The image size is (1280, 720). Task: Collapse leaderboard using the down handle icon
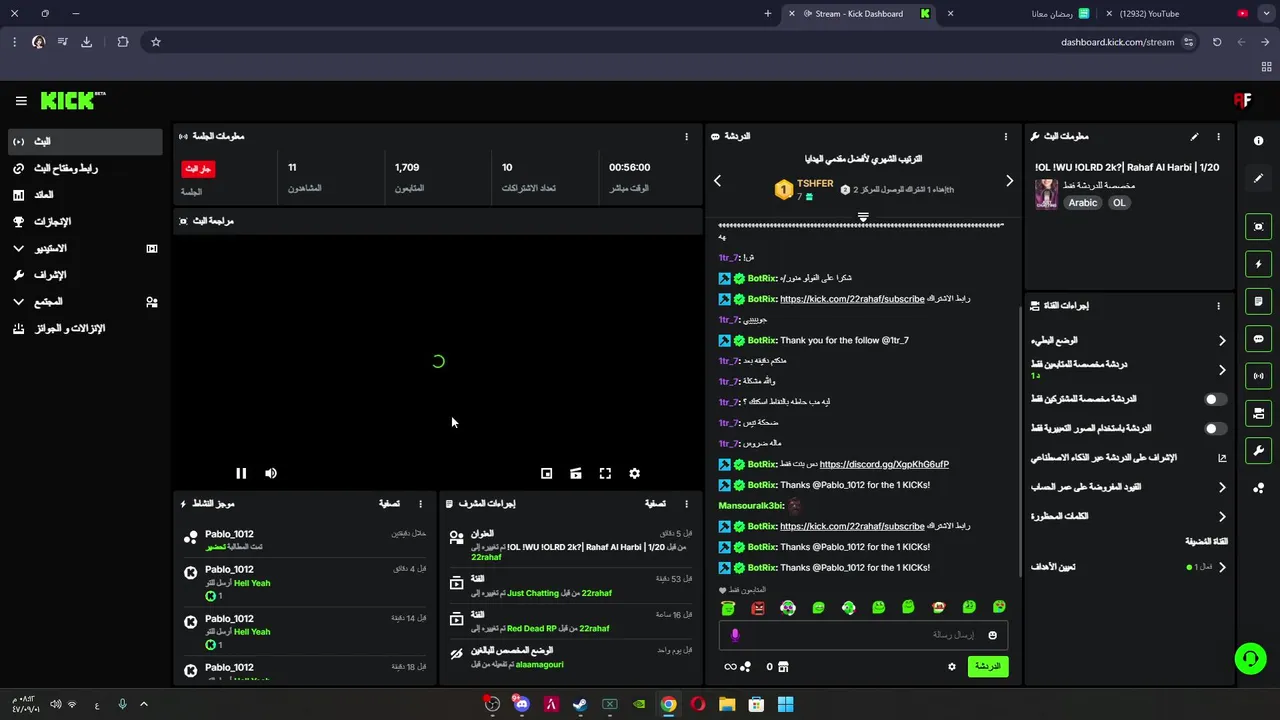(863, 217)
